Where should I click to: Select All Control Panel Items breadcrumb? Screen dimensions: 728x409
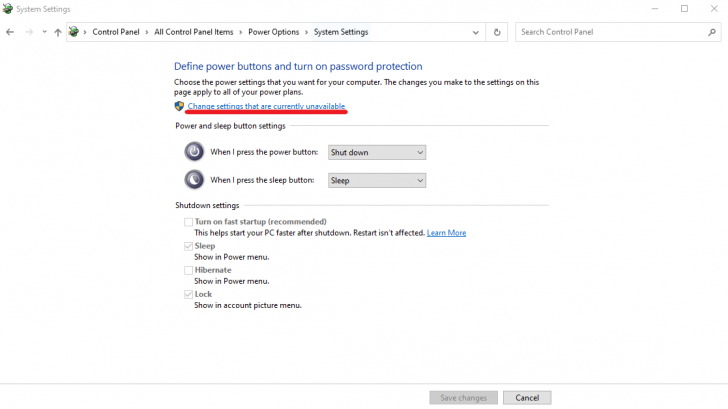click(194, 32)
